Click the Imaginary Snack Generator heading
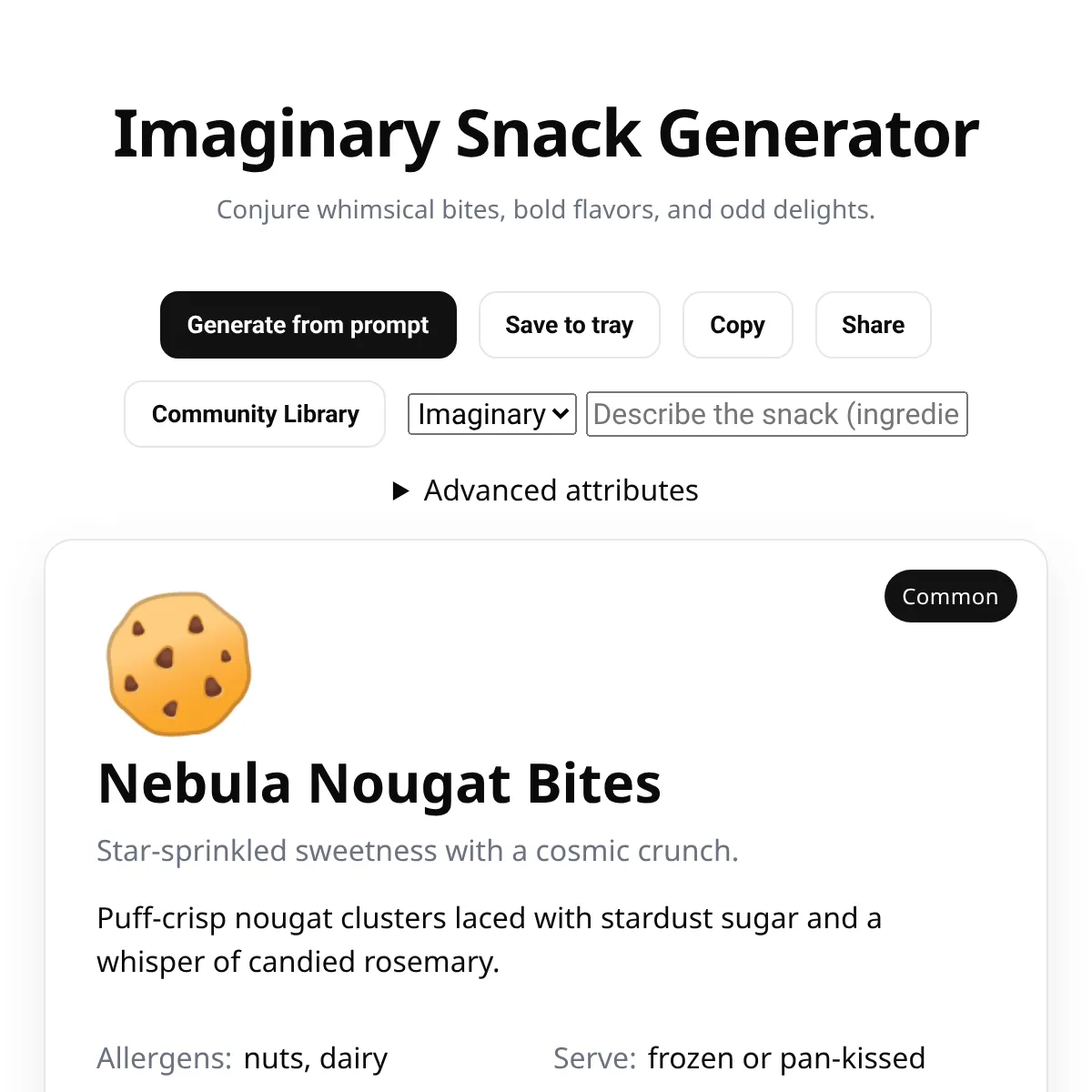 546,135
